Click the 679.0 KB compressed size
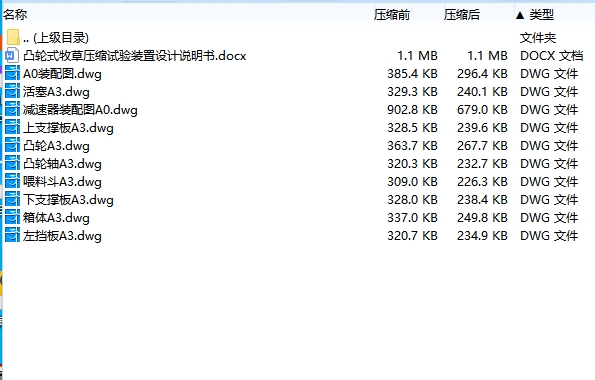Screen dimensions: 595x380 pos(482,110)
